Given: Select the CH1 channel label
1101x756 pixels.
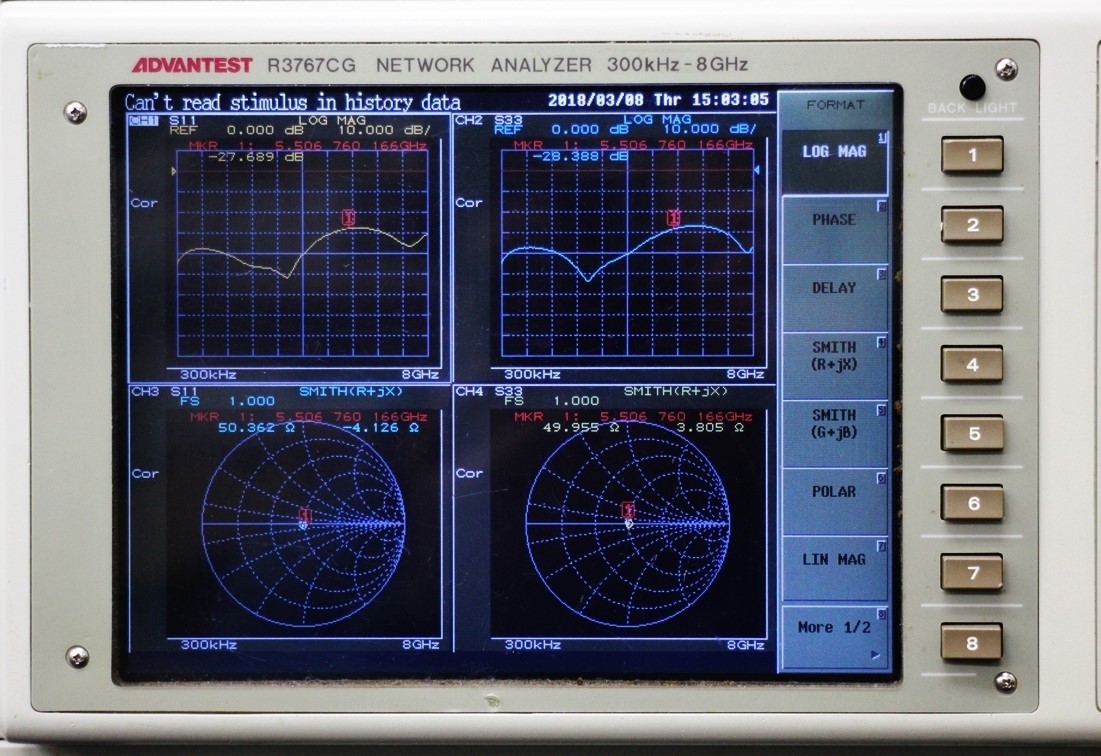Looking at the screenshot, I should [x=143, y=121].
